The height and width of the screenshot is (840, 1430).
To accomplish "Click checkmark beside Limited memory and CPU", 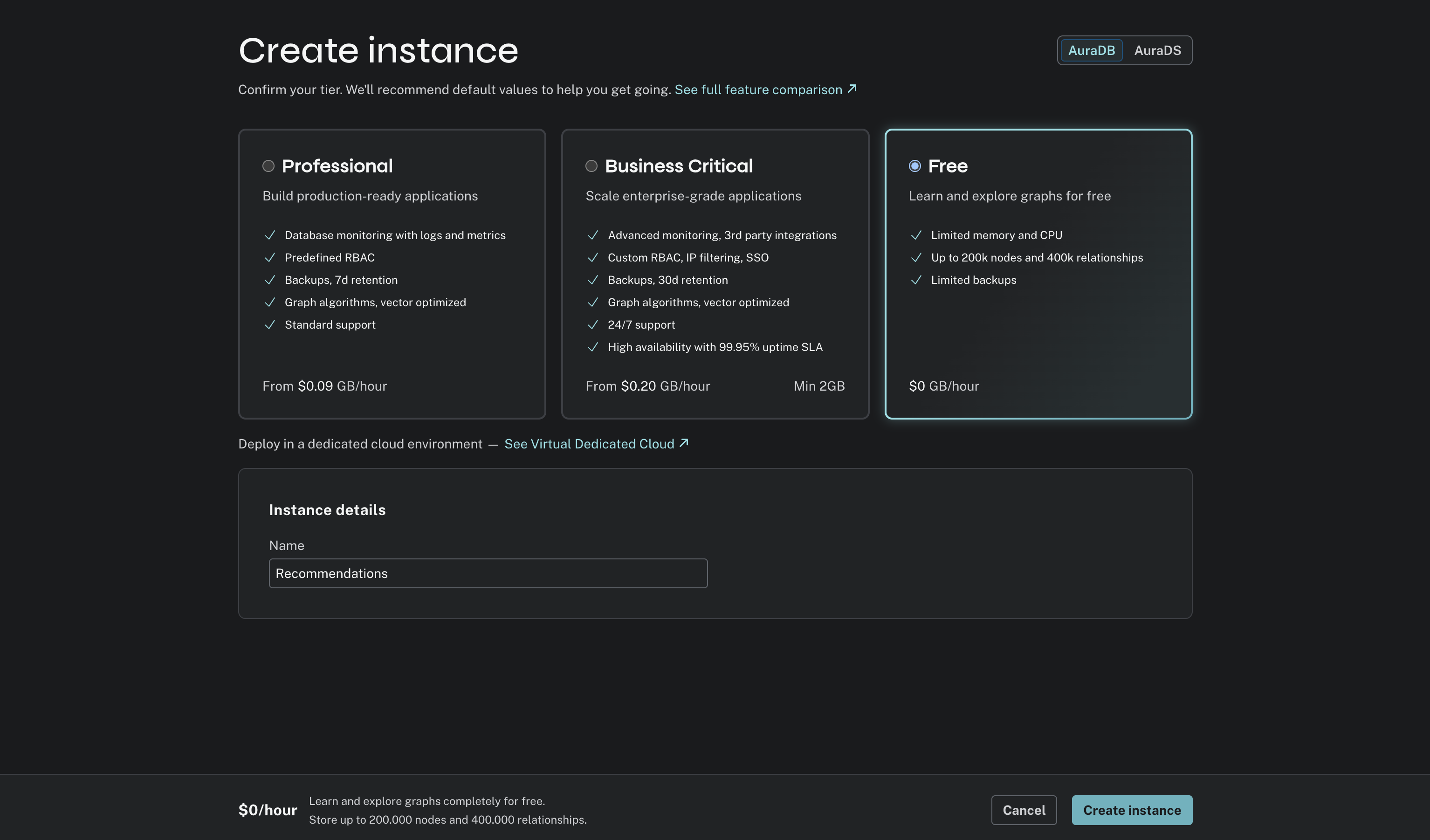I will (x=916, y=235).
